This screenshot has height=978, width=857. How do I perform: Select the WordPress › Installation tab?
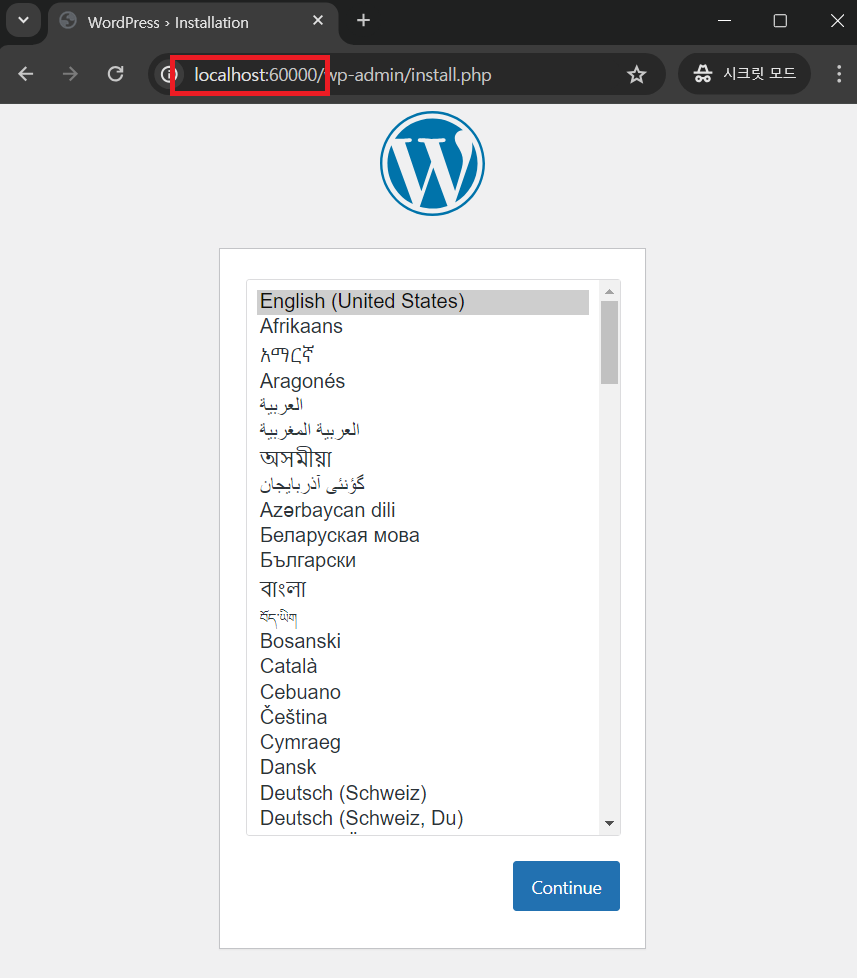193,22
